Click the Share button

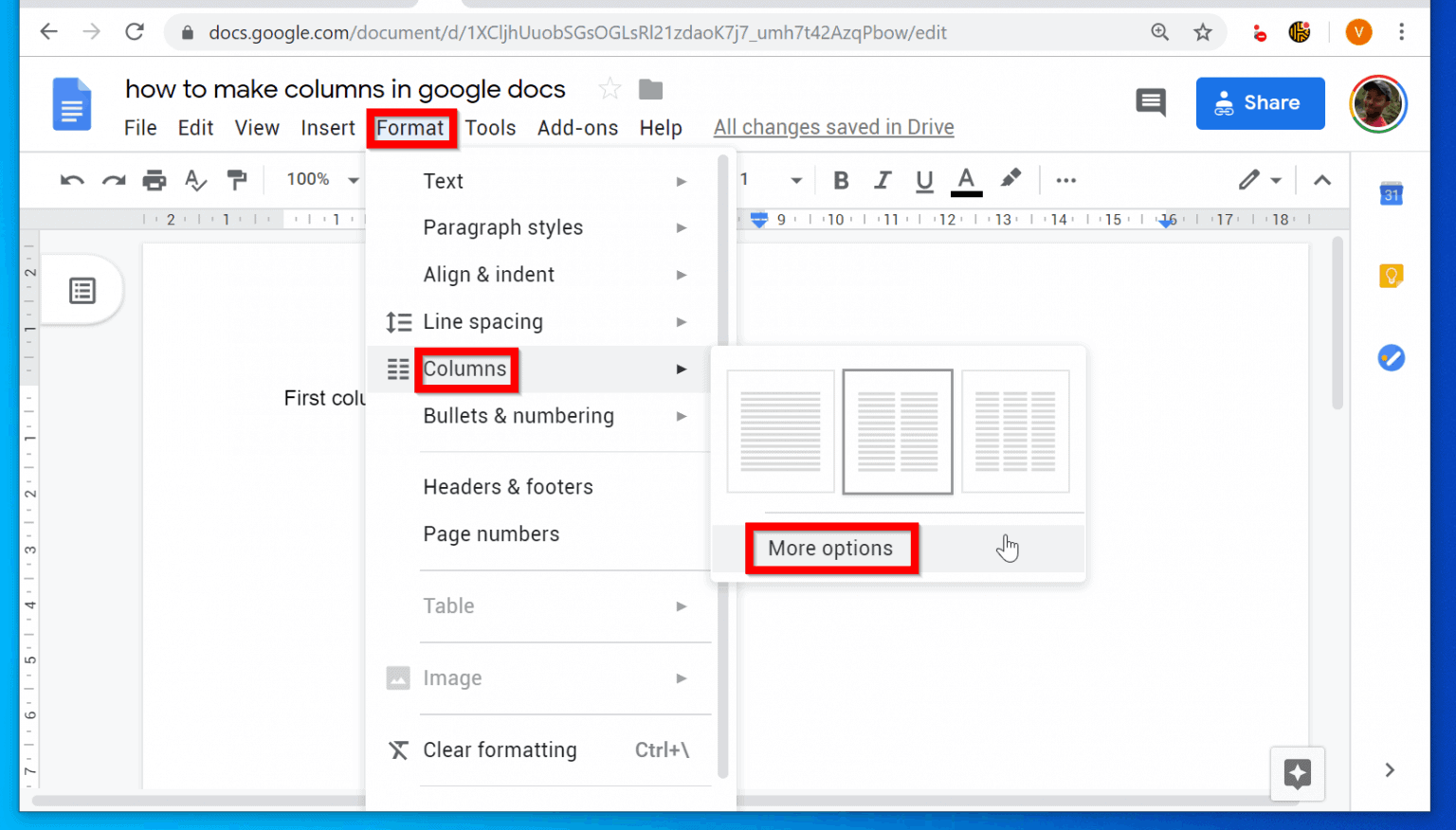[1260, 102]
